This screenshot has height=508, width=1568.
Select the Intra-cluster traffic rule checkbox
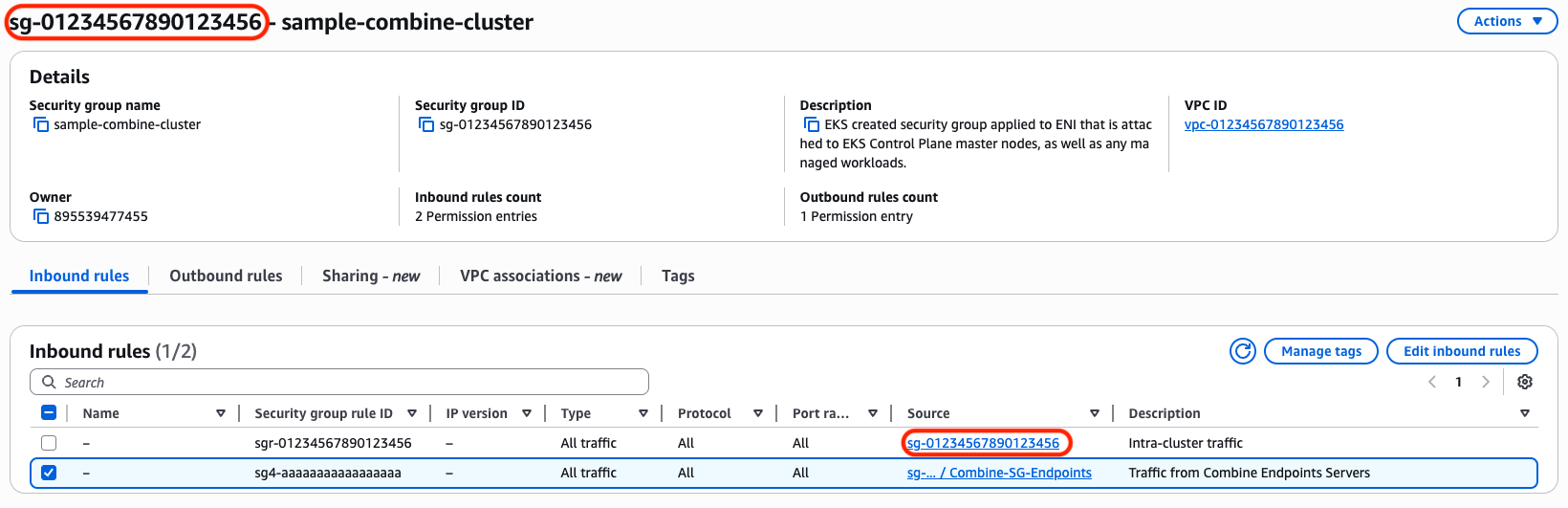[x=49, y=443]
